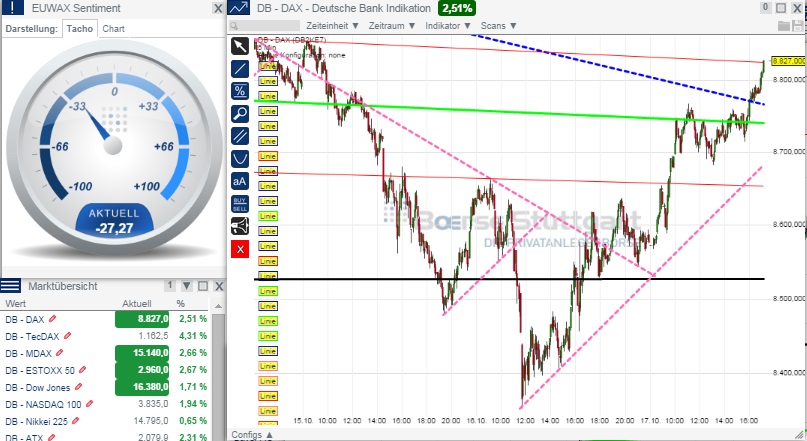Click the 15.140,0 MDAX price cell

point(142,353)
